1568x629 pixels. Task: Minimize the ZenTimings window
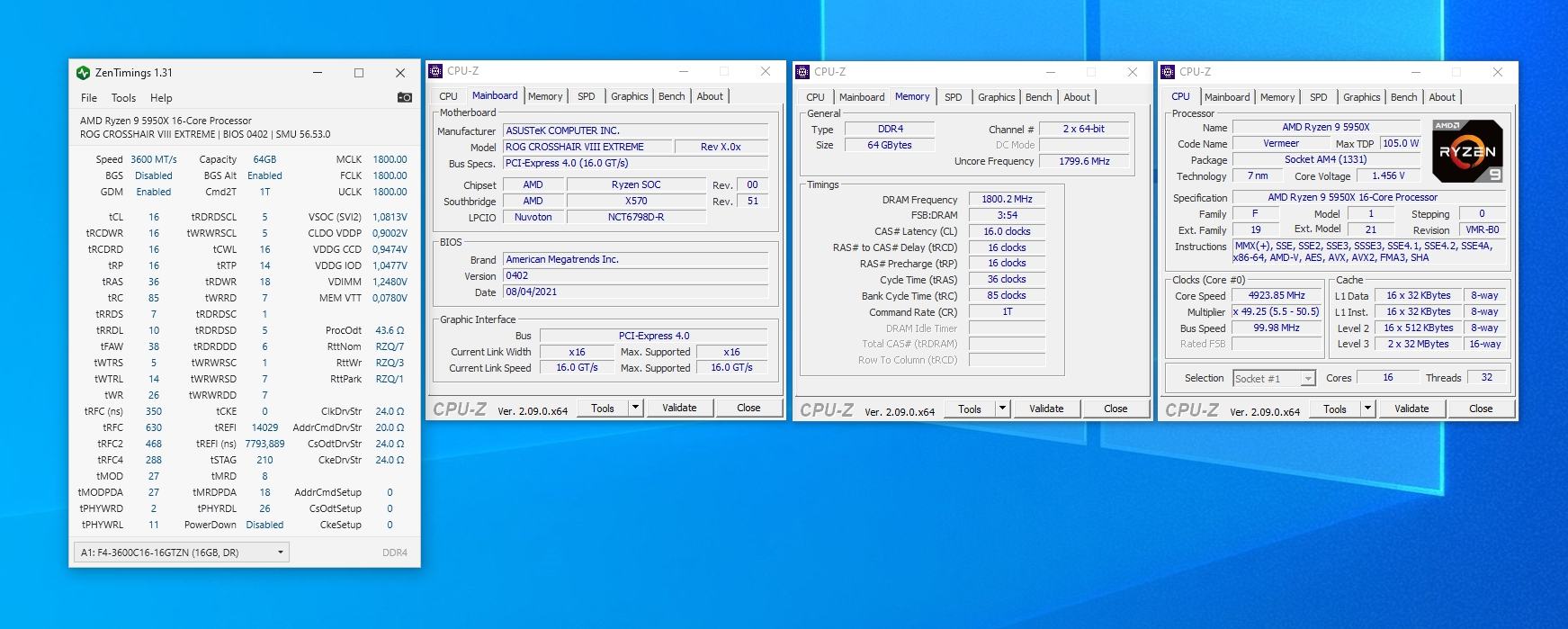318,73
